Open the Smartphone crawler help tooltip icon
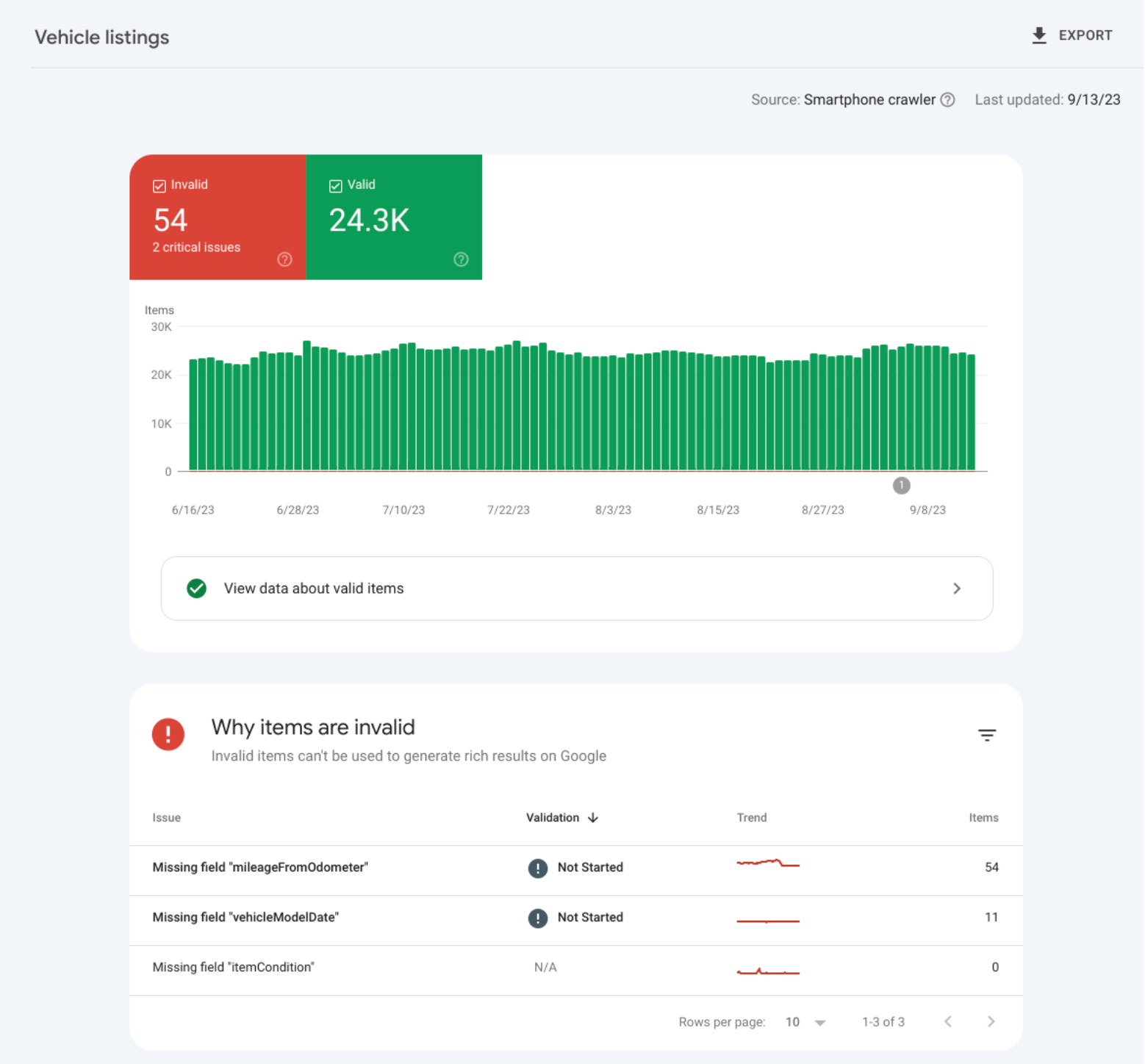 pyautogui.click(x=948, y=99)
